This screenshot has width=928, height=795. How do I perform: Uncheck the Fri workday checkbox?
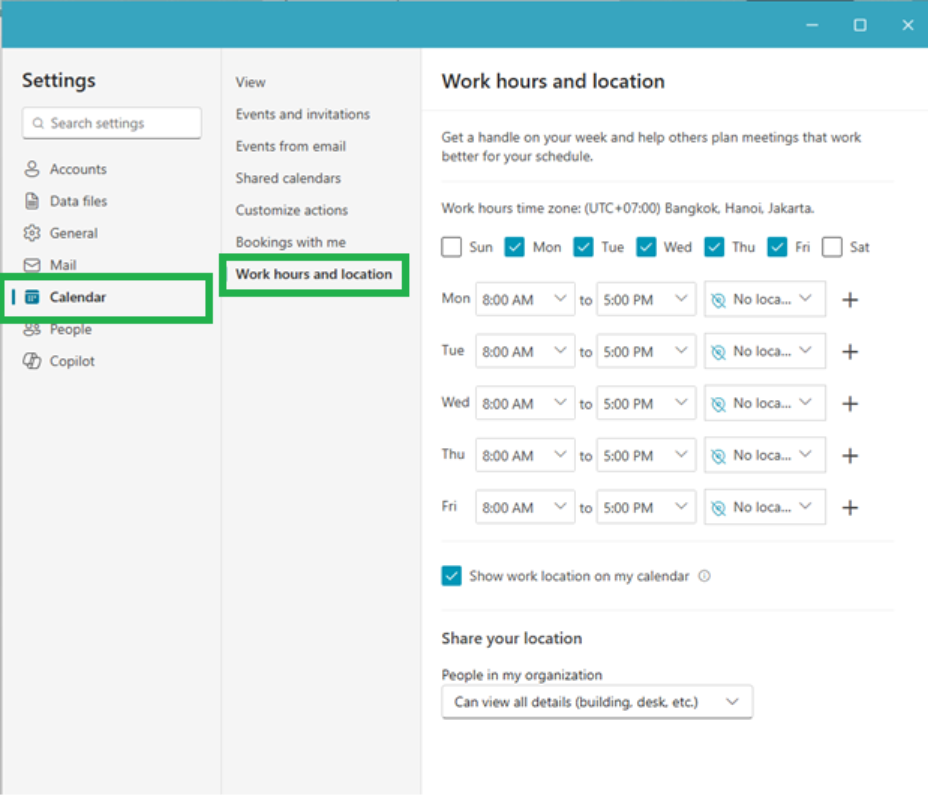[777, 247]
